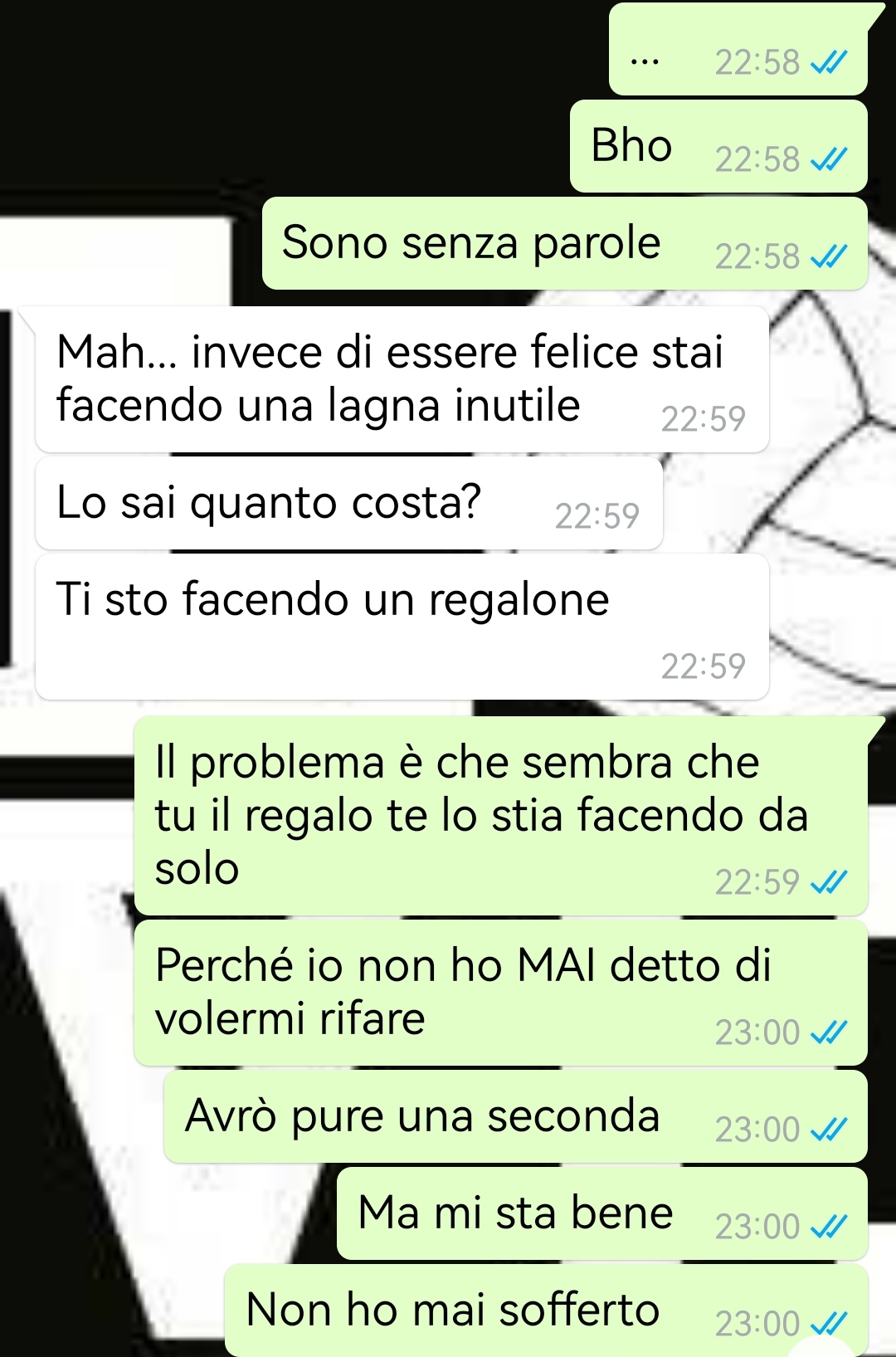Tap the read ticks on "Avrò pure una seconda"
896x1357 pixels.
829,1129
